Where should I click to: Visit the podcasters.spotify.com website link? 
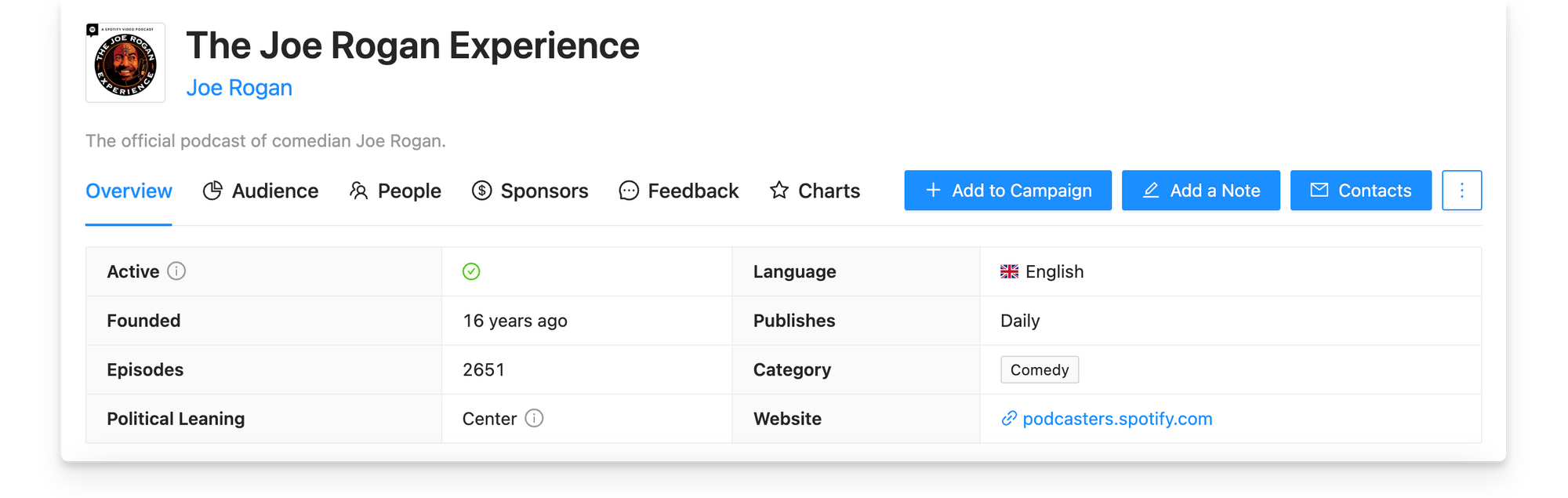coord(1116,419)
